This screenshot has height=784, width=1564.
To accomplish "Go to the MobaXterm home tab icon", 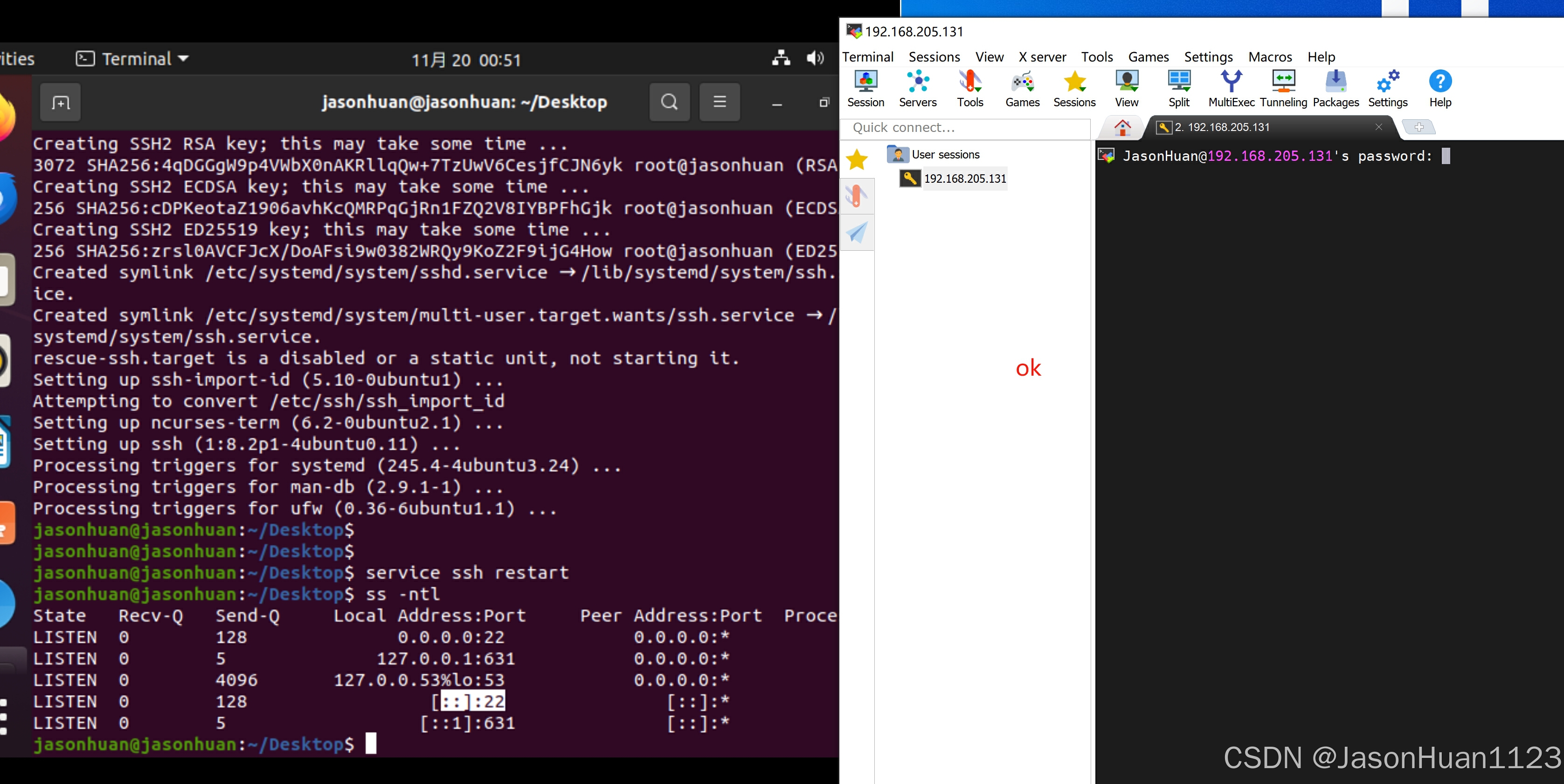I will pyautogui.click(x=1122, y=127).
